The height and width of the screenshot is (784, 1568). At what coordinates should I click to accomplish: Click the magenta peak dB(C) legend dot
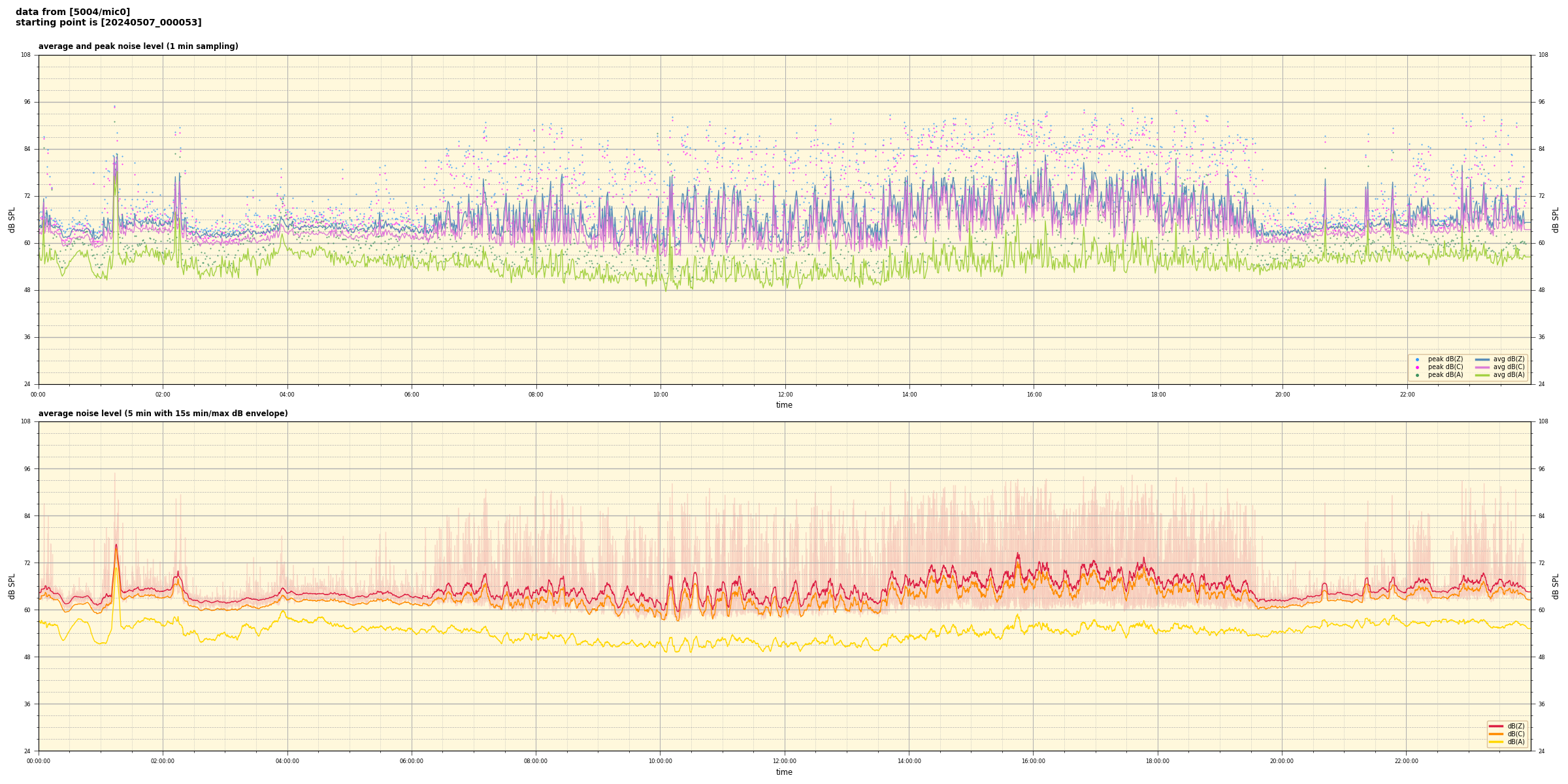point(1417,367)
